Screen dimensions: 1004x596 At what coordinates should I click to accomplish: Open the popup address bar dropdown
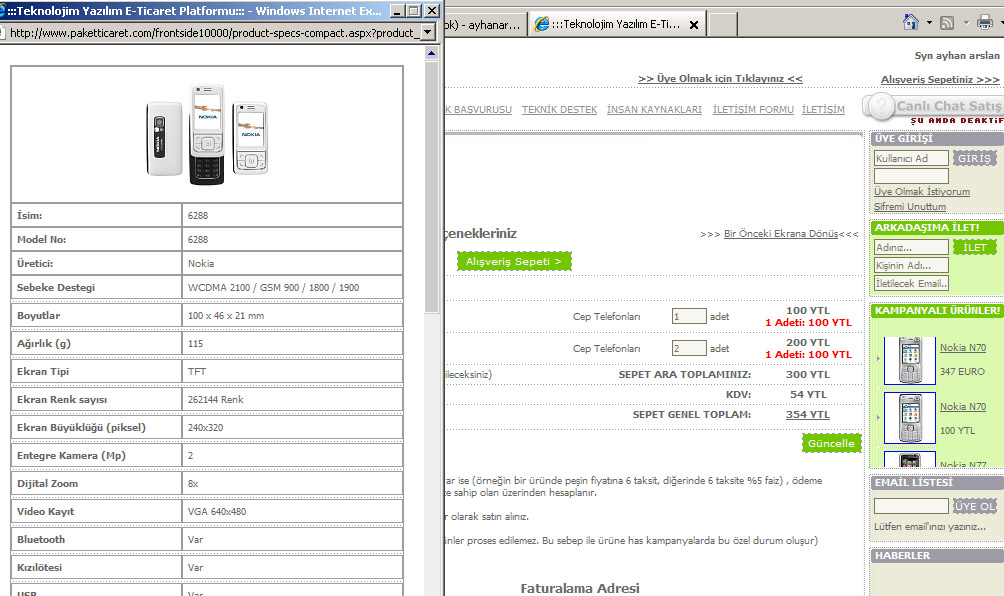[428, 32]
